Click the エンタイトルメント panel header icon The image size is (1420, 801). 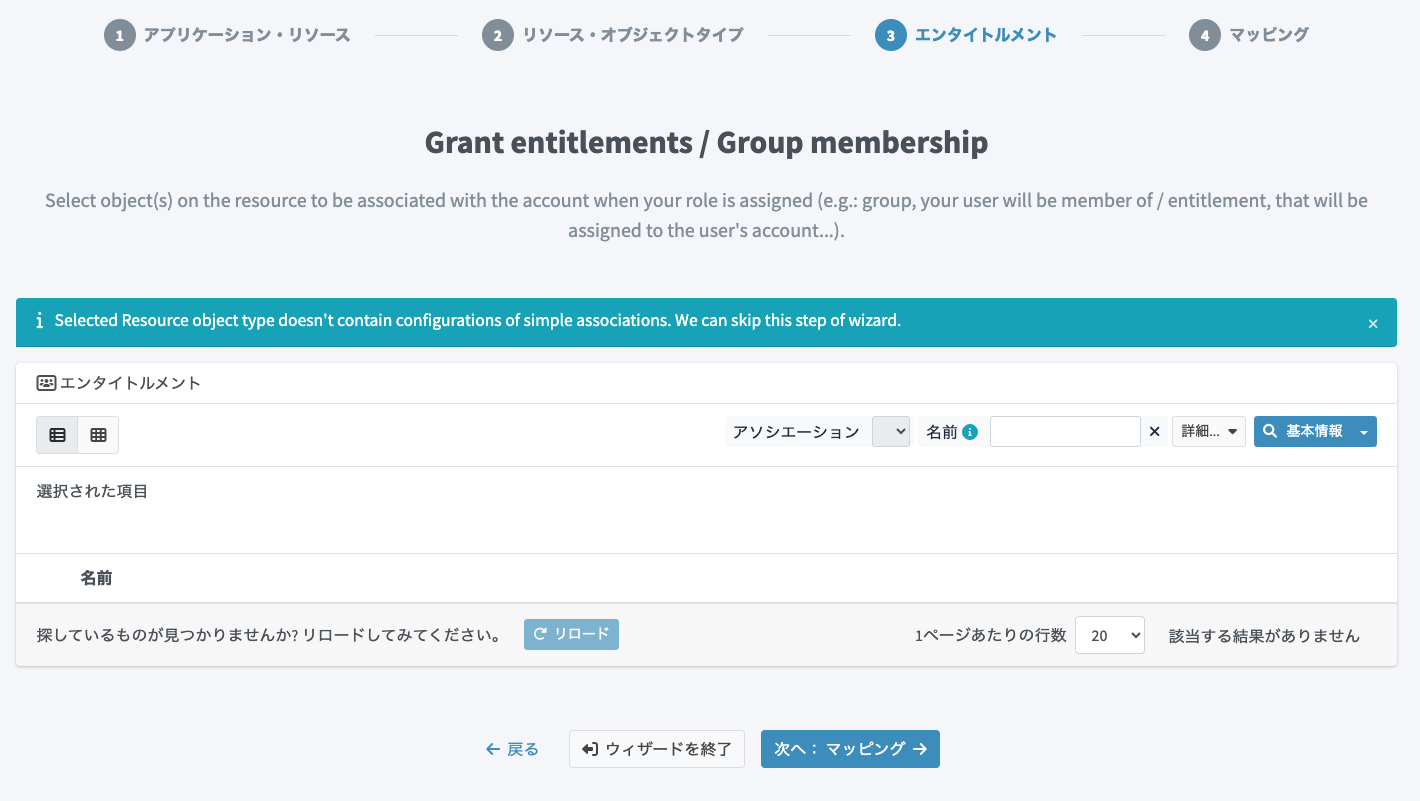(46, 383)
